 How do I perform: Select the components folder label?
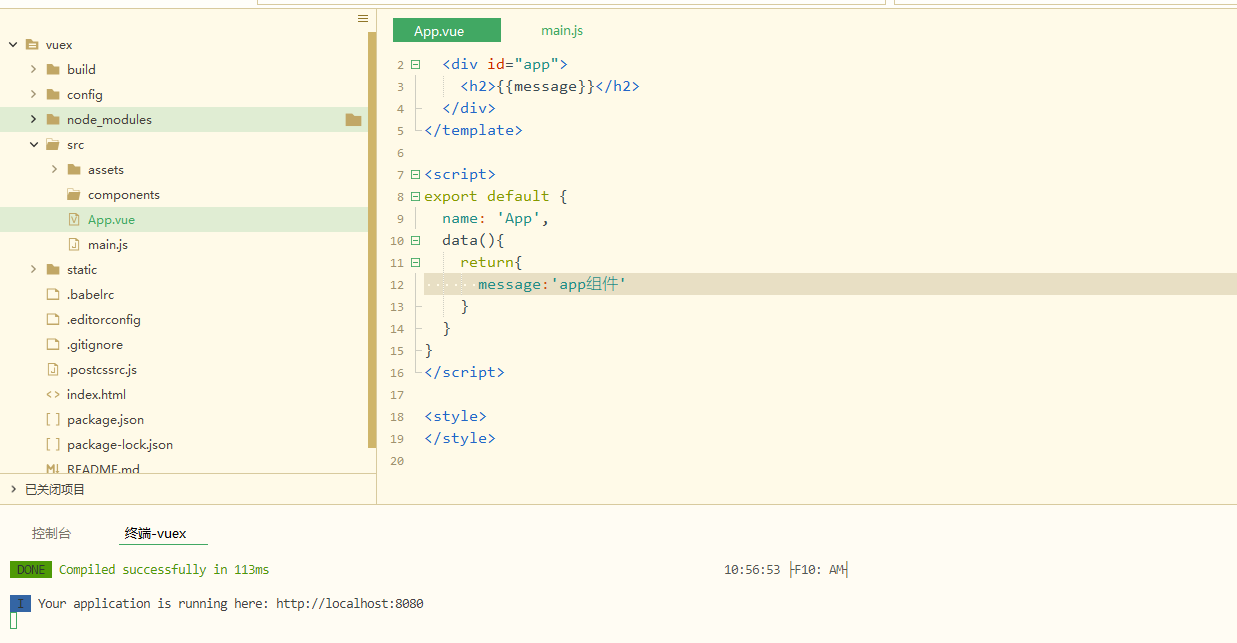coord(124,194)
